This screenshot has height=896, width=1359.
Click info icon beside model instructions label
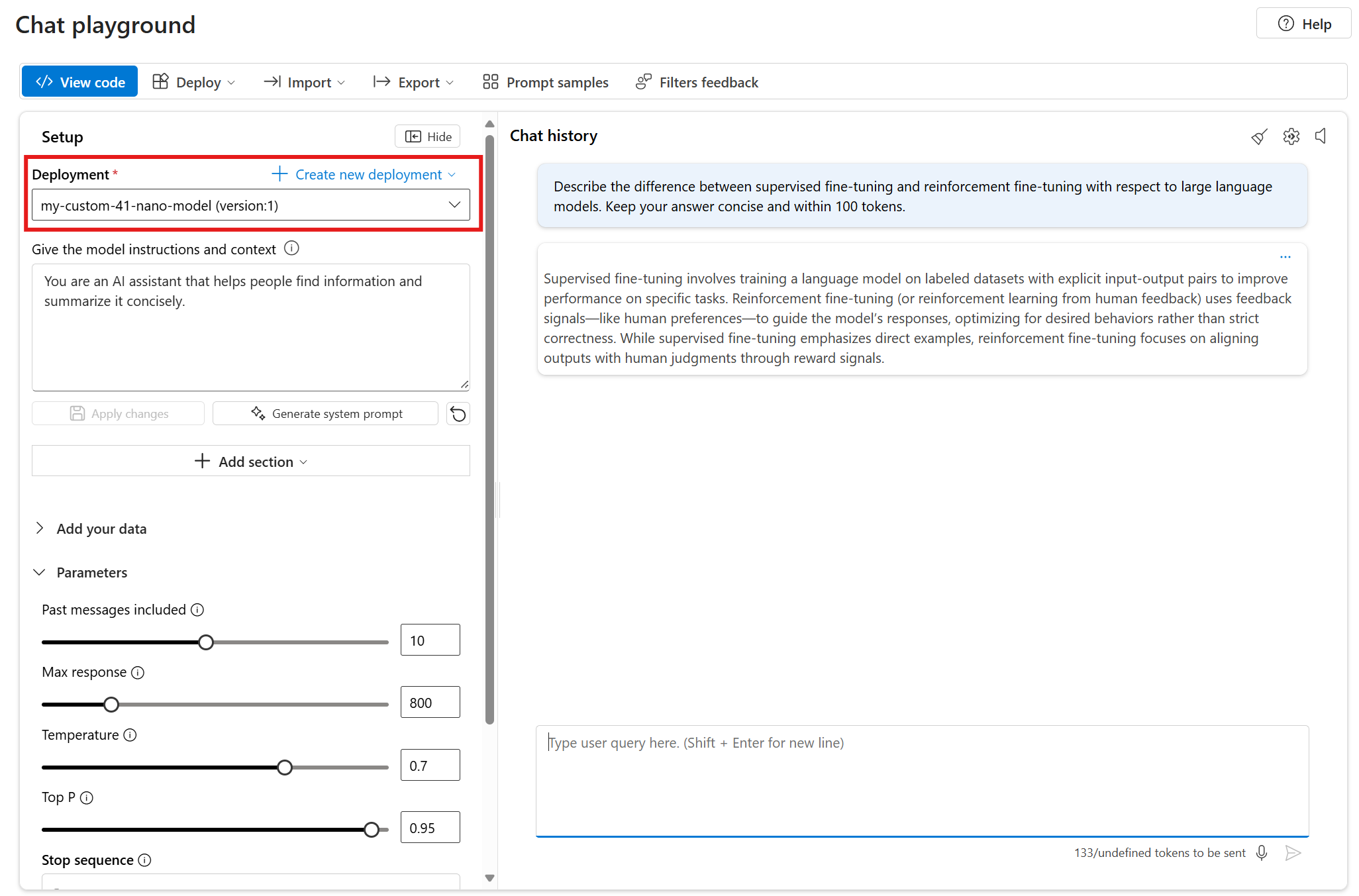tap(291, 248)
